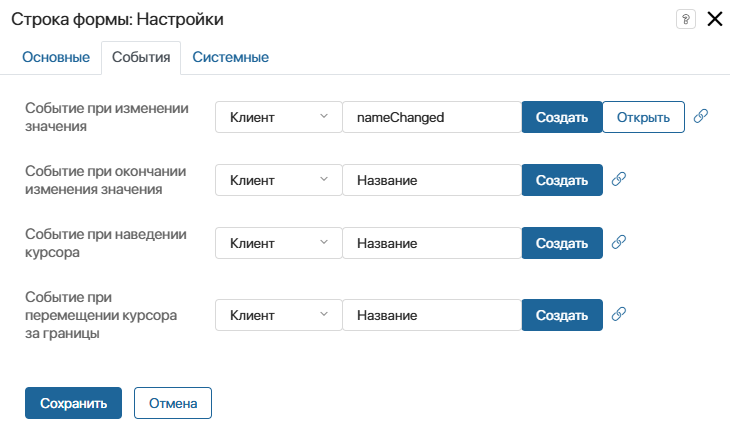Switch to the Системные tab
Screen dimensions: 730x424
tap(230, 57)
